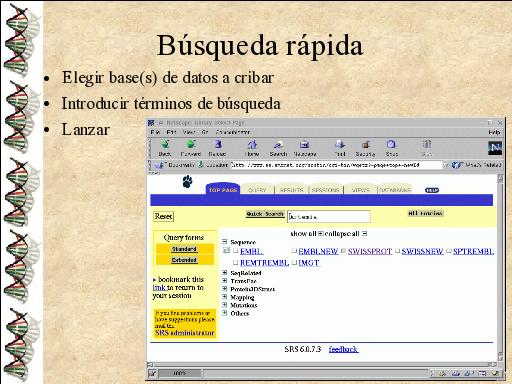Viewport: 512px width, 384px height.
Task: Expand the SeqRelated database group
Action: [225, 272]
